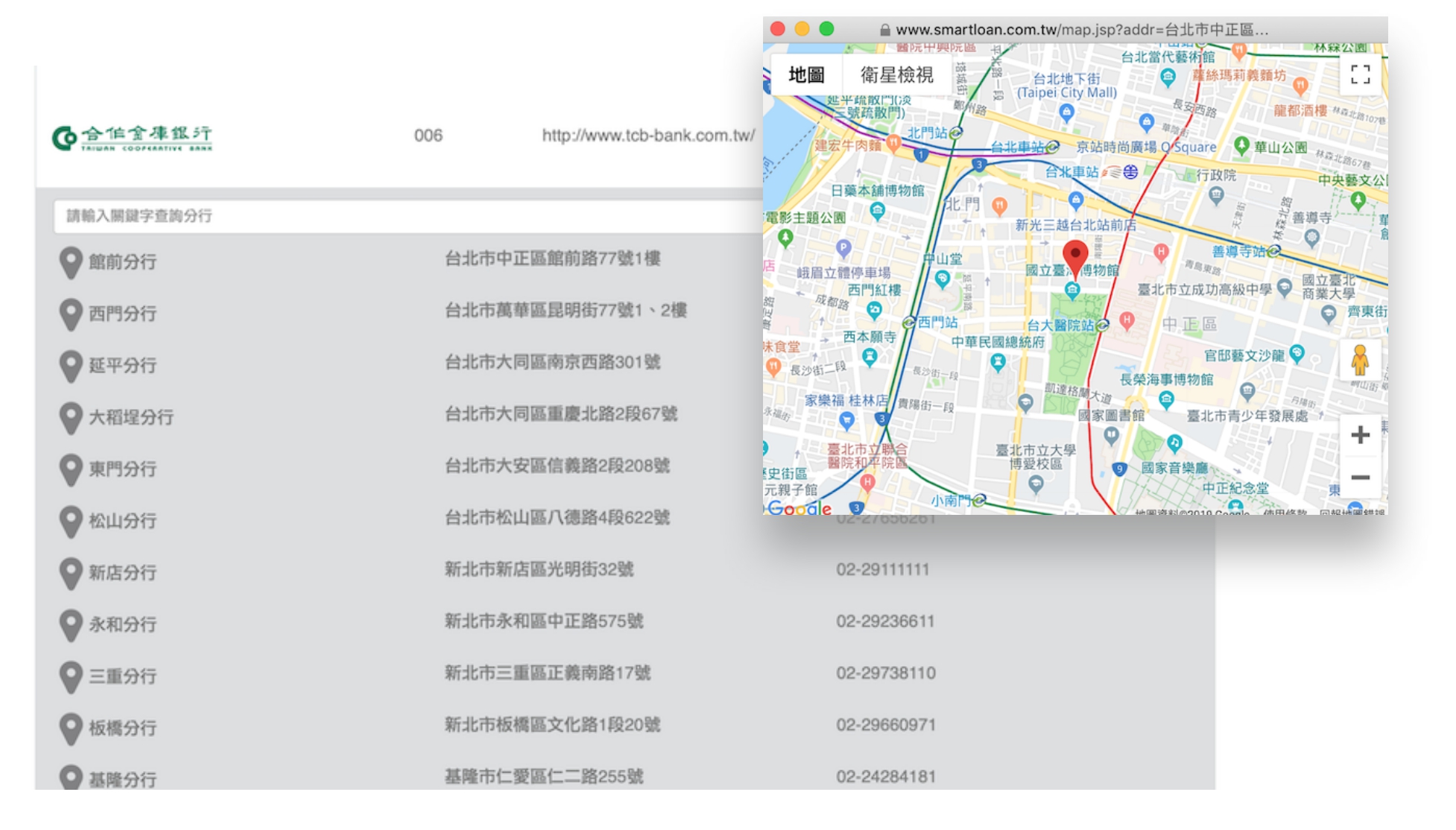Select the address 新北市板橋區文化路1段20號

553,724
